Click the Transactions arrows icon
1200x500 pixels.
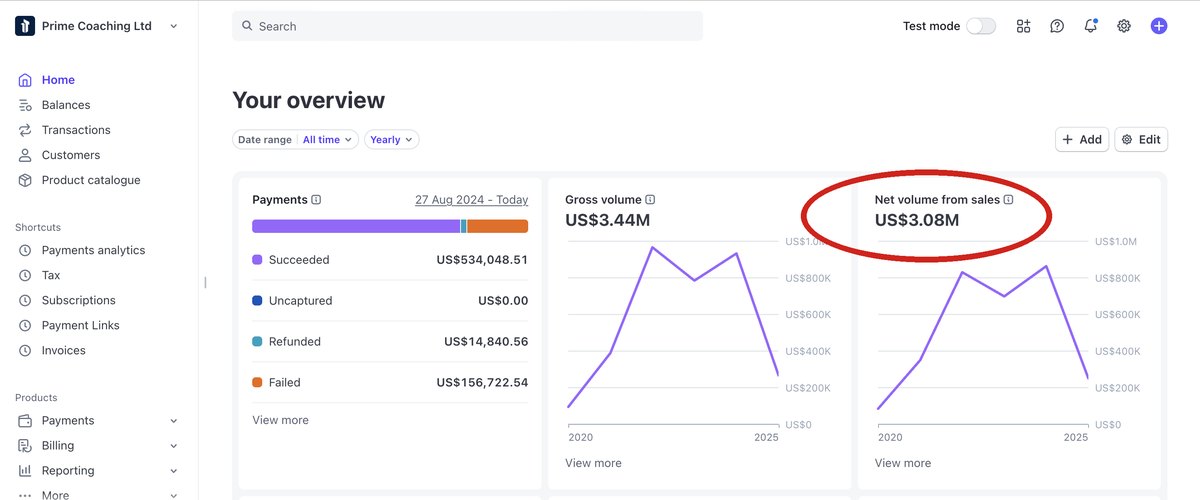coord(25,130)
